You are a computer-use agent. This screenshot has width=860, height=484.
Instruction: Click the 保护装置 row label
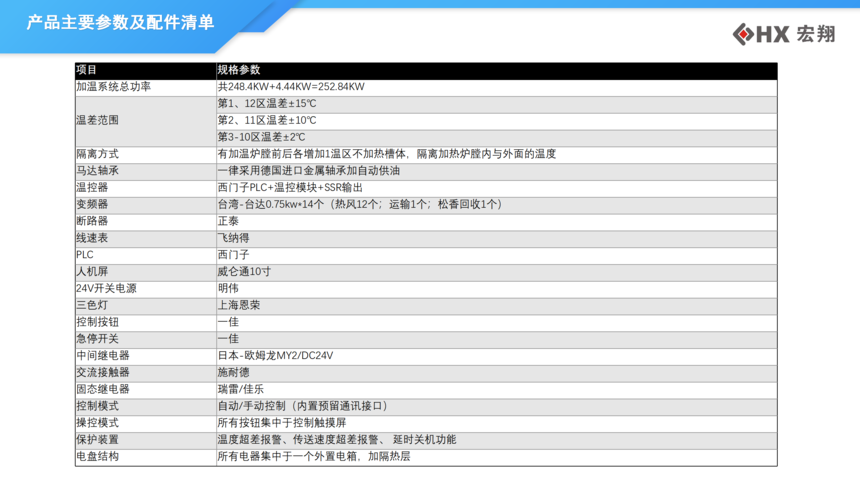(x=98, y=440)
